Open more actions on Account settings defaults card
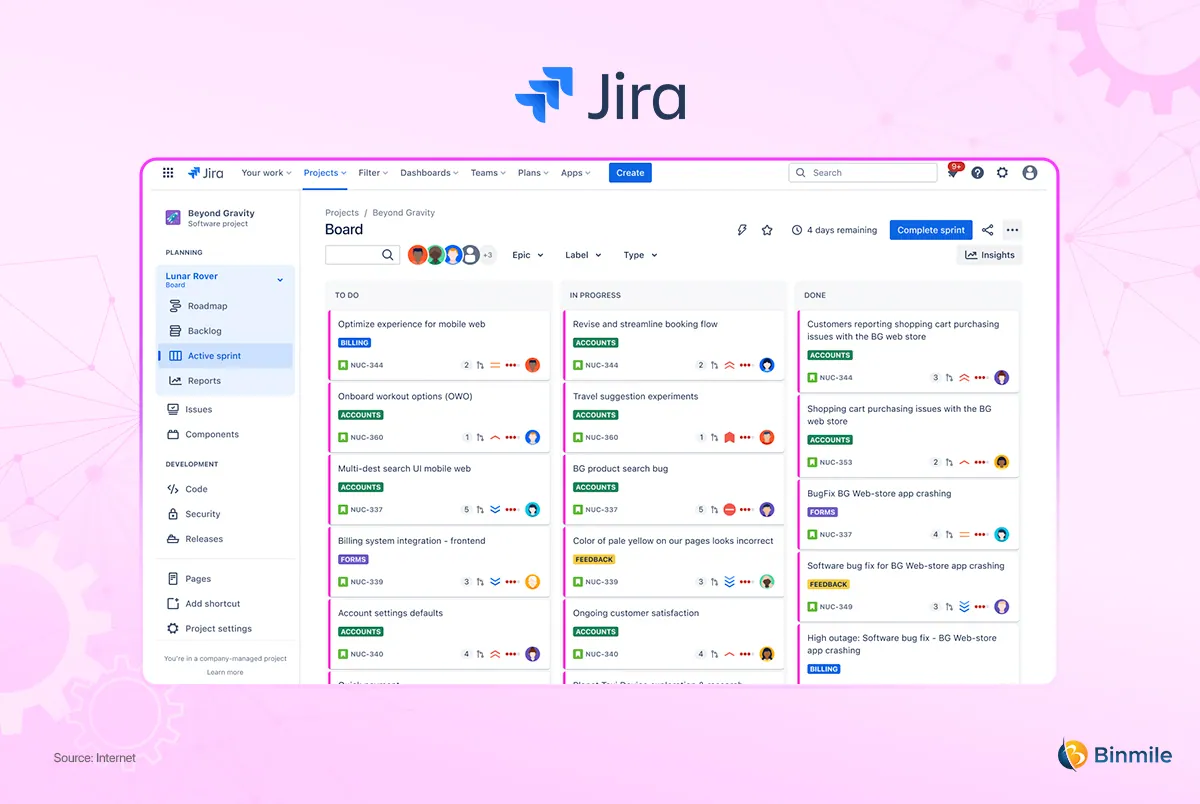Screen dimensions: 1200x804 tap(511, 654)
